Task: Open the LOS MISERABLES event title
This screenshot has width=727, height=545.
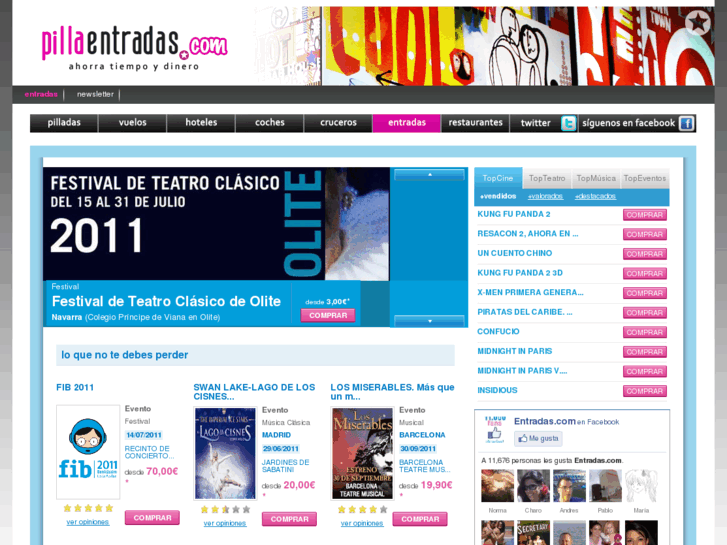Action: pyautogui.click(x=392, y=392)
